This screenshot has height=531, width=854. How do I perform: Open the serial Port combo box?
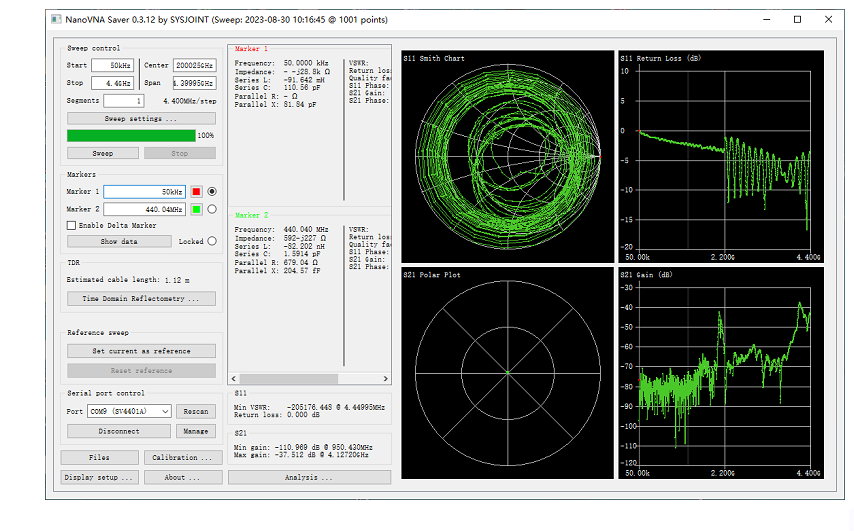click(129, 411)
